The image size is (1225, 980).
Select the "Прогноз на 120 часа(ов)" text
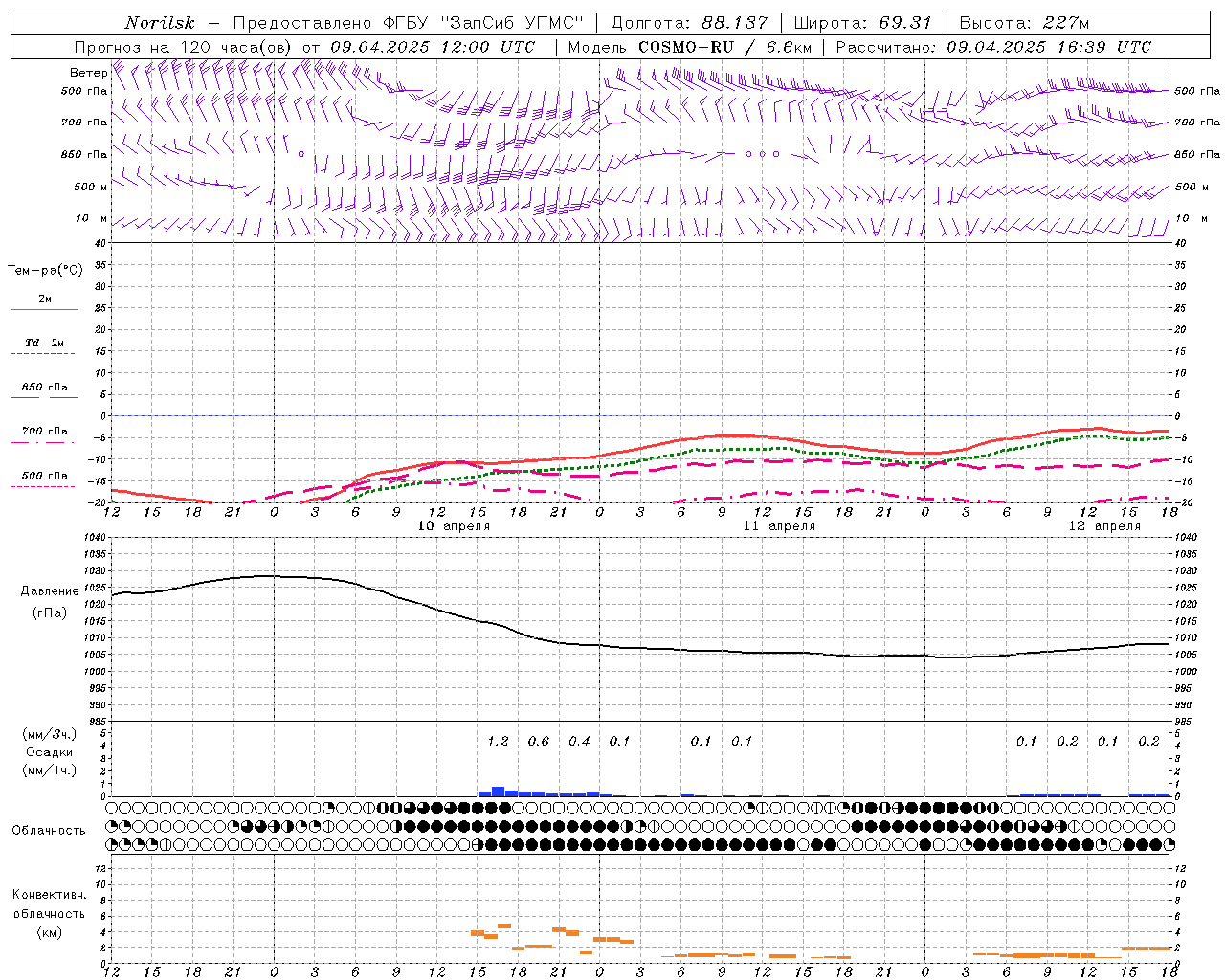[184, 47]
